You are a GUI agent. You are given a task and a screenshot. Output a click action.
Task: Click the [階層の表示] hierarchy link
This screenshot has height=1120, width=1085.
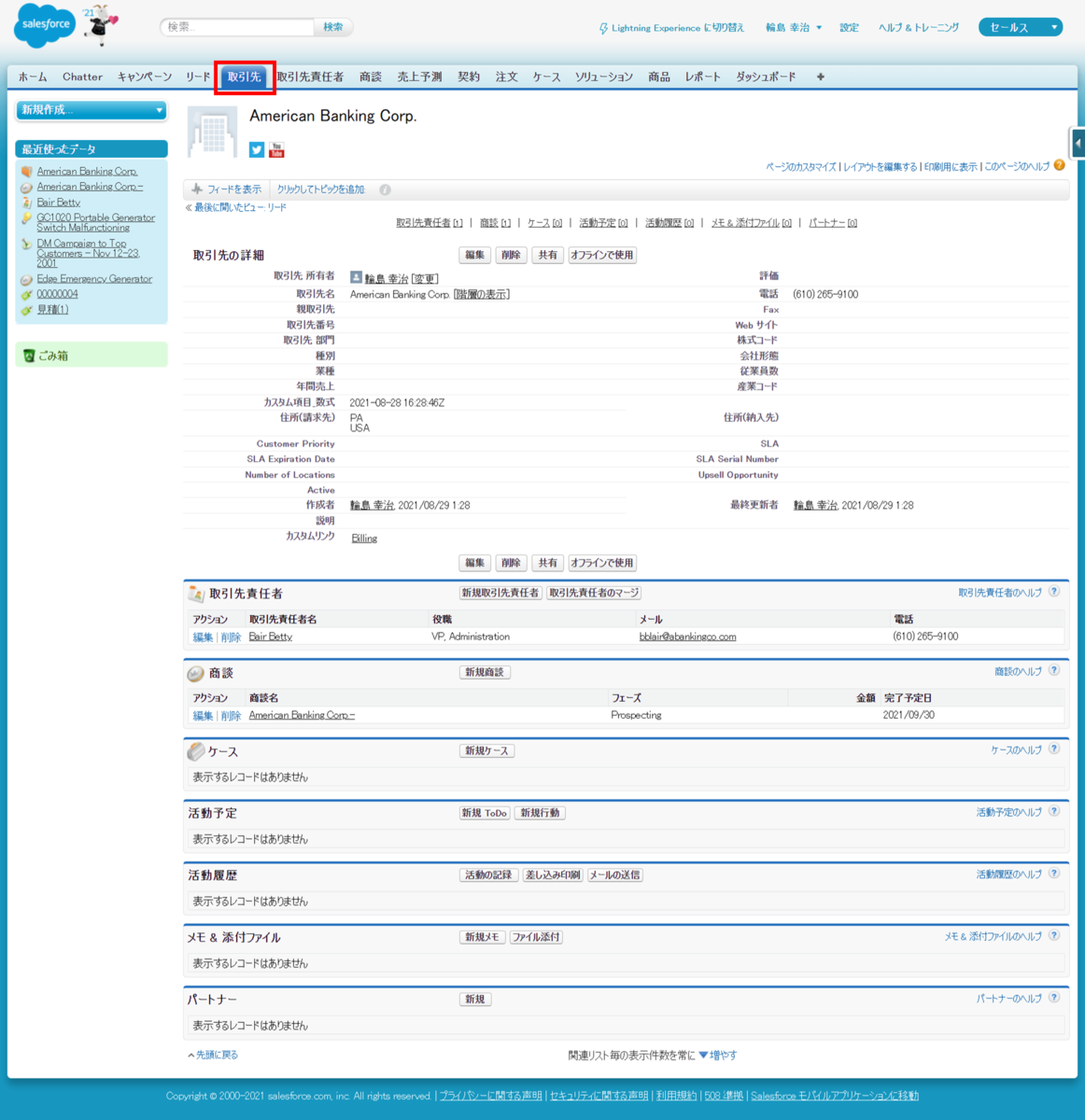(482, 294)
